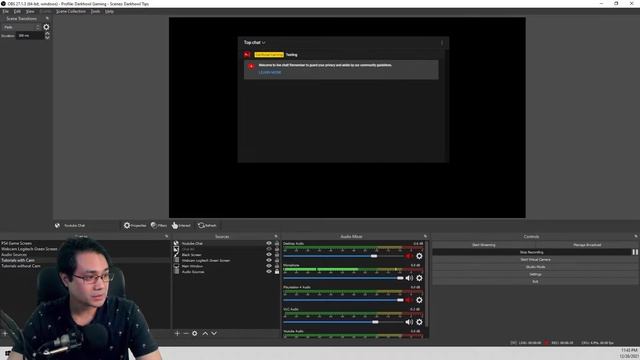Toggle visibility of Black Screen source

tap(269, 255)
